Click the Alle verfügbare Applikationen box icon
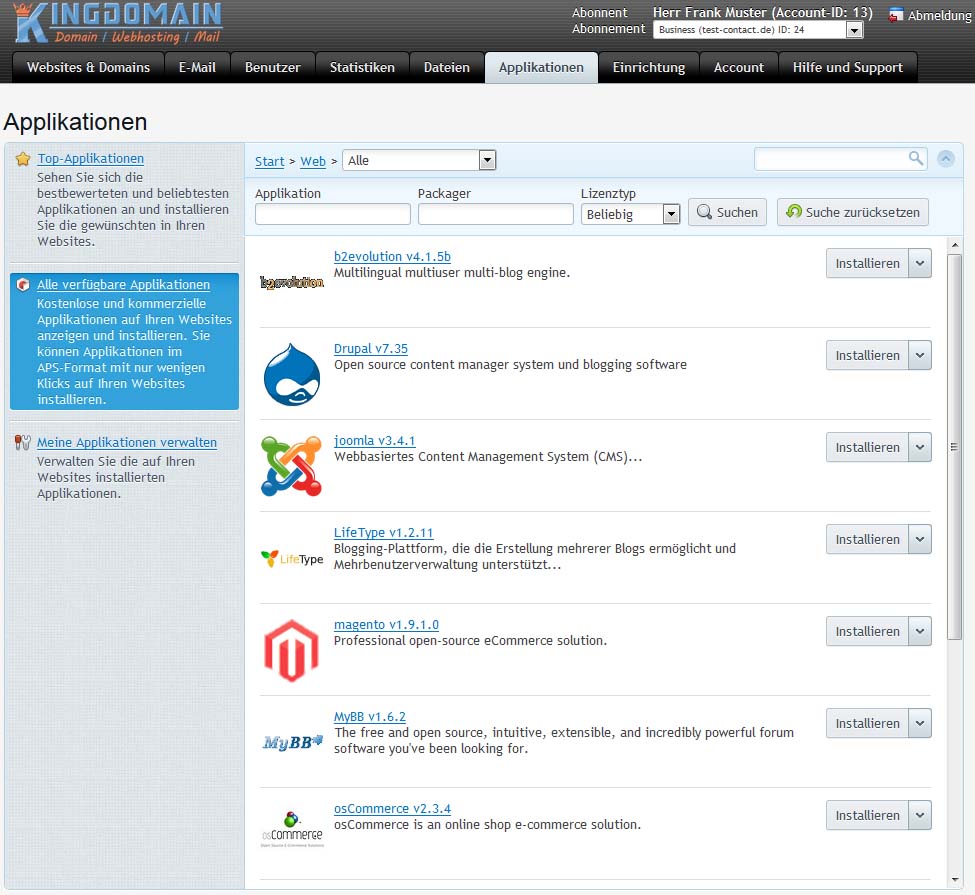This screenshot has height=895, width=975. 23,285
